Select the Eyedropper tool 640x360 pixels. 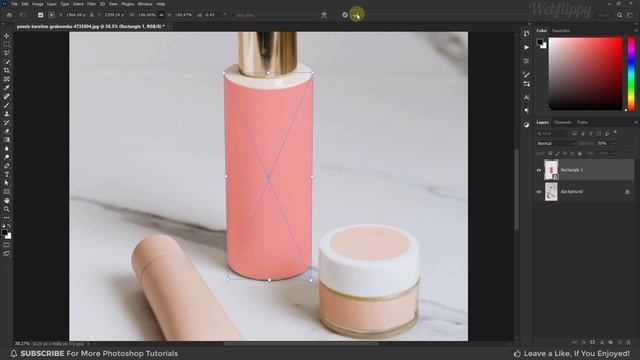7,88
